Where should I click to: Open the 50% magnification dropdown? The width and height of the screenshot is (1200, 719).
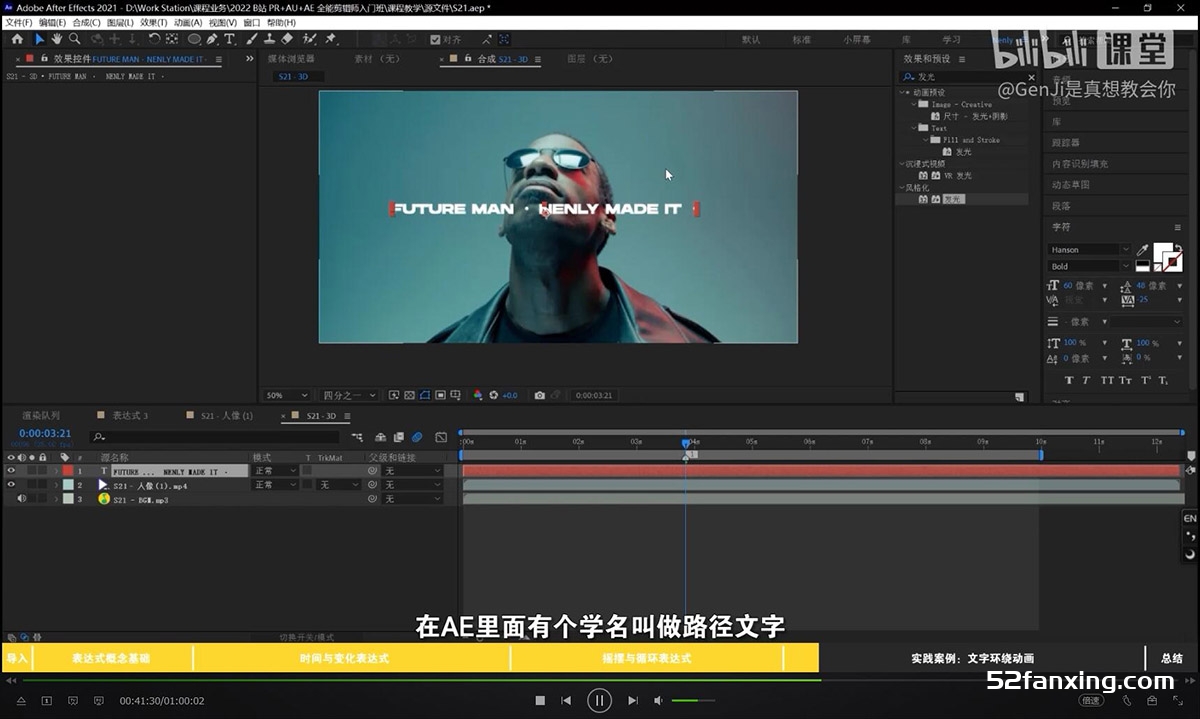(x=287, y=395)
